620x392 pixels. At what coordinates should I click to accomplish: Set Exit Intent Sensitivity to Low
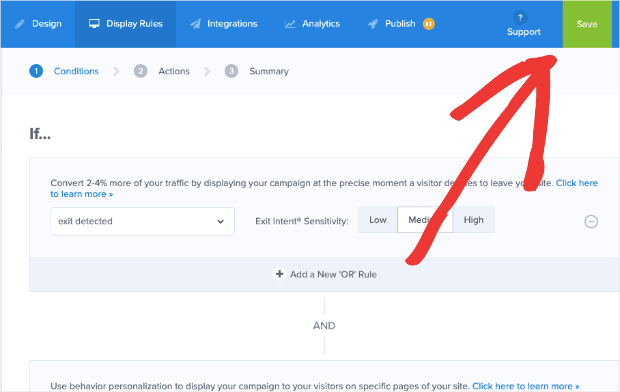point(378,220)
